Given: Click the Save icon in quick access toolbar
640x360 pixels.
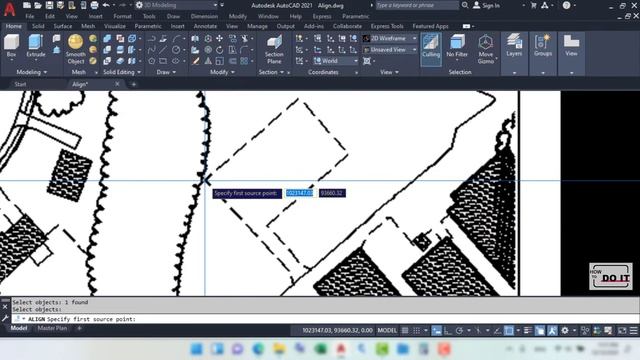Looking at the screenshot, I should click(x=49, y=5).
